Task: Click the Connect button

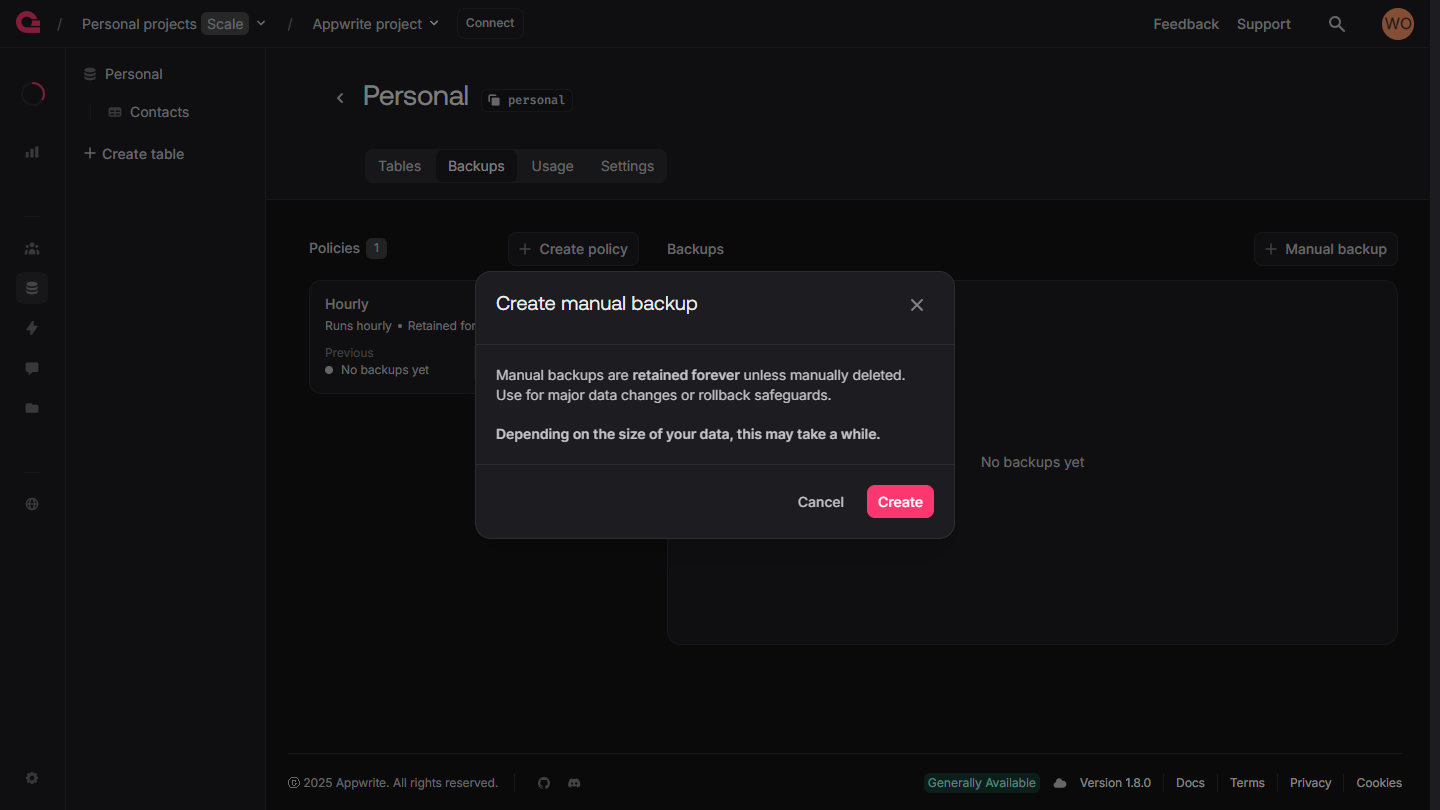Action: pyautogui.click(x=490, y=23)
